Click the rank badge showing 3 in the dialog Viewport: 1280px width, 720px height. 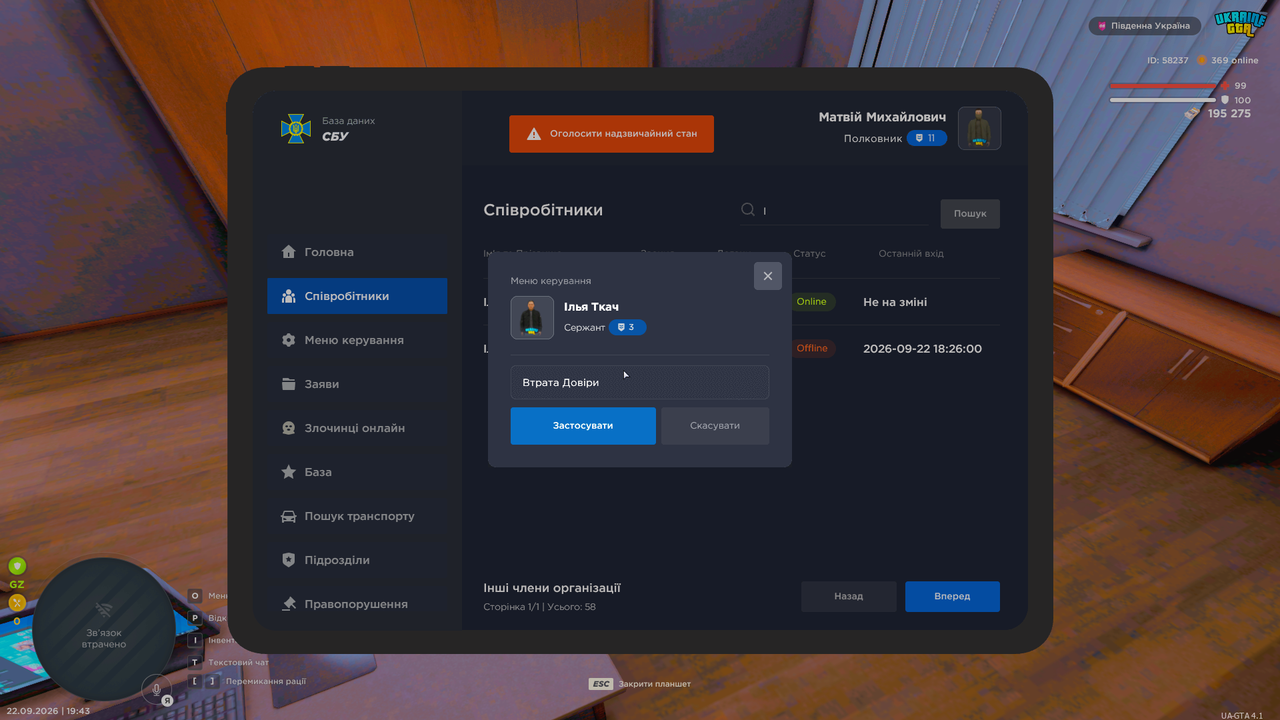coord(627,327)
